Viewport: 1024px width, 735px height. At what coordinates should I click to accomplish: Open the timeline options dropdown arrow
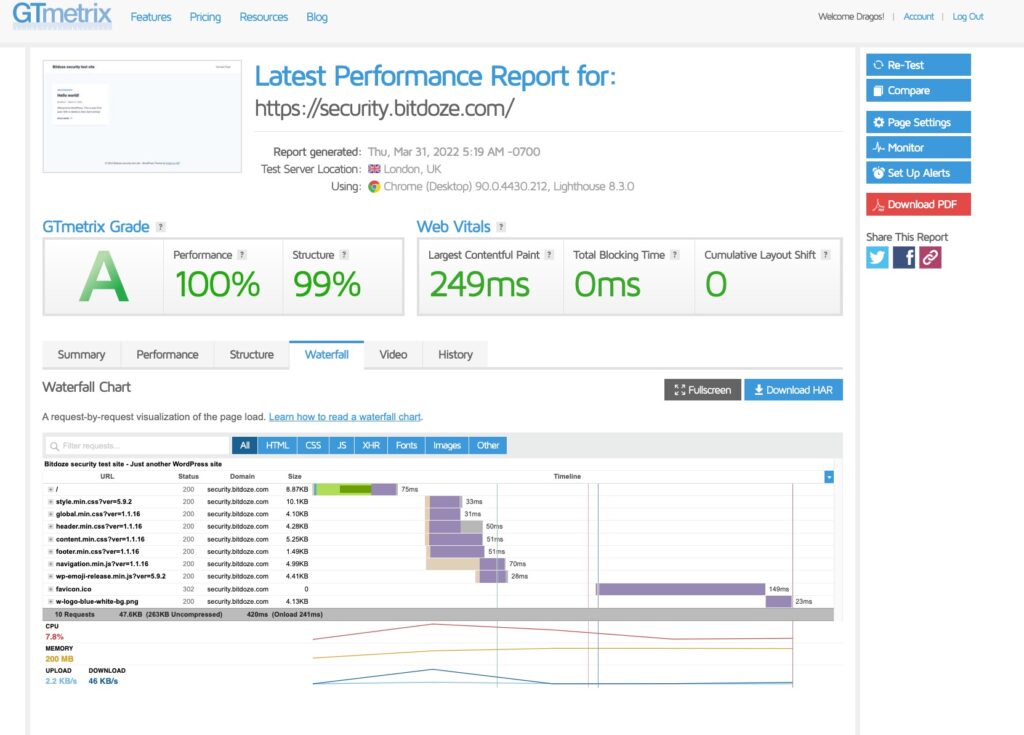pos(829,477)
